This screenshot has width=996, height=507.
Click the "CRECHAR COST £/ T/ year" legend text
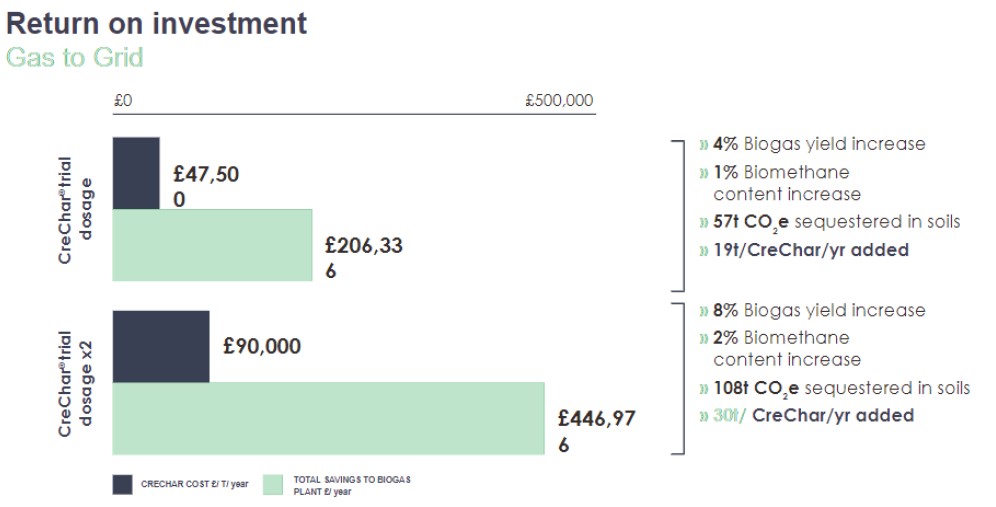(194, 485)
